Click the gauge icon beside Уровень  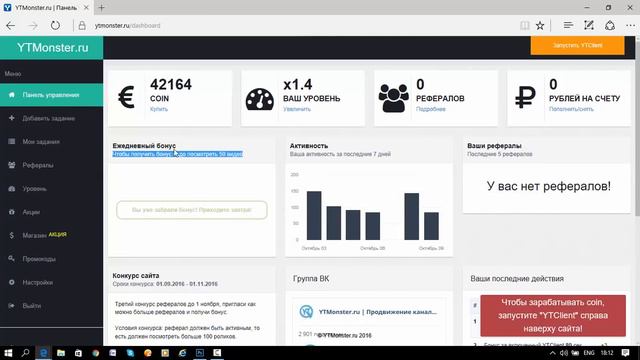(x=11, y=189)
